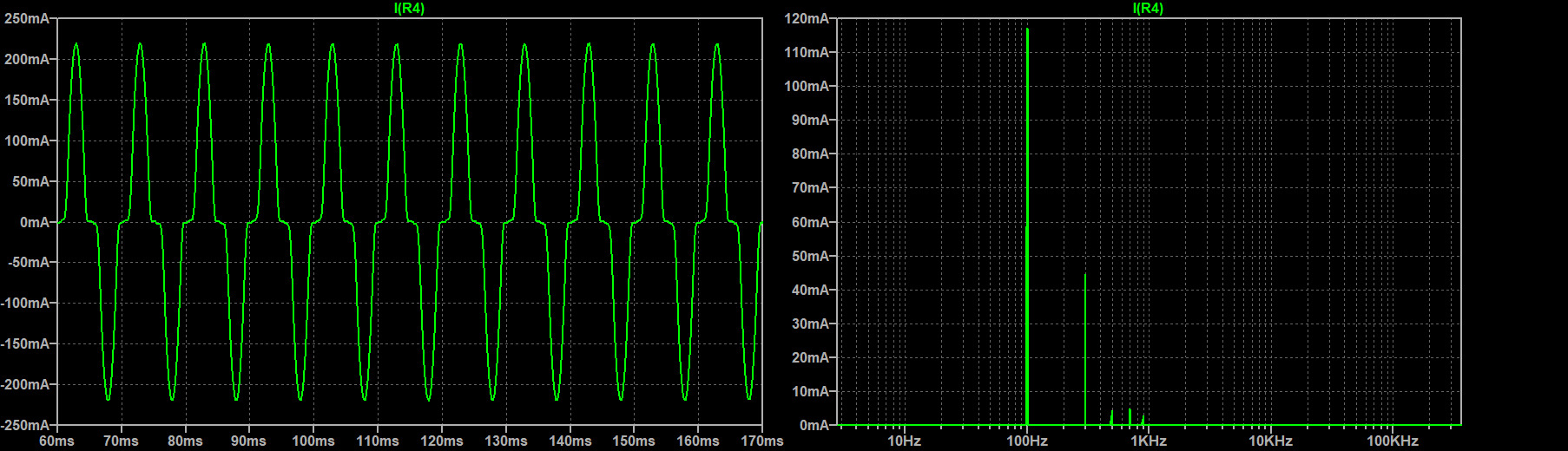Click the 60mA label on the FFT axis
Viewport: 1568px width, 451px height.
click(x=811, y=222)
